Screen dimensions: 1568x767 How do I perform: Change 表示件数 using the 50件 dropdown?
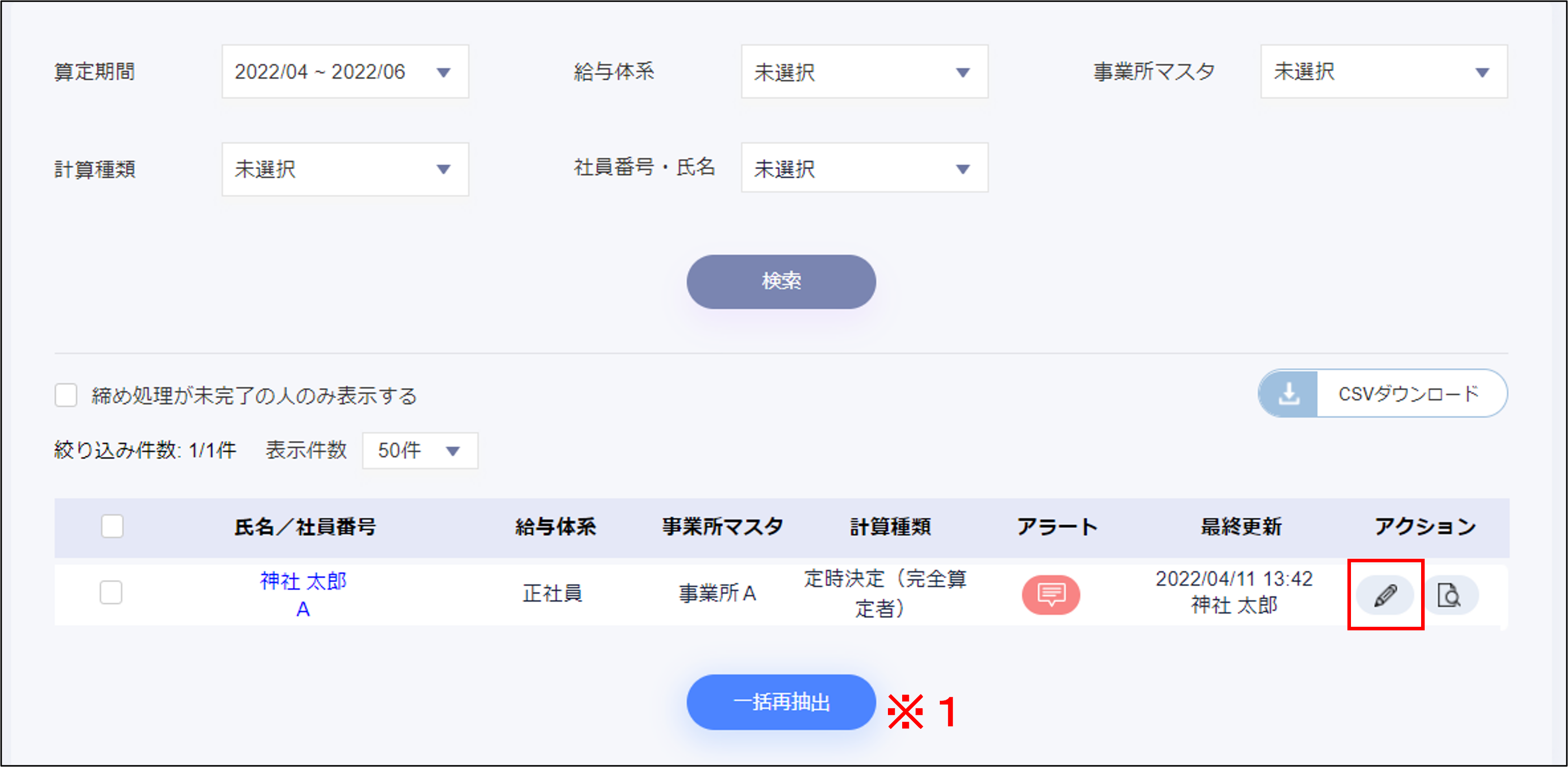pyautogui.click(x=419, y=451)
